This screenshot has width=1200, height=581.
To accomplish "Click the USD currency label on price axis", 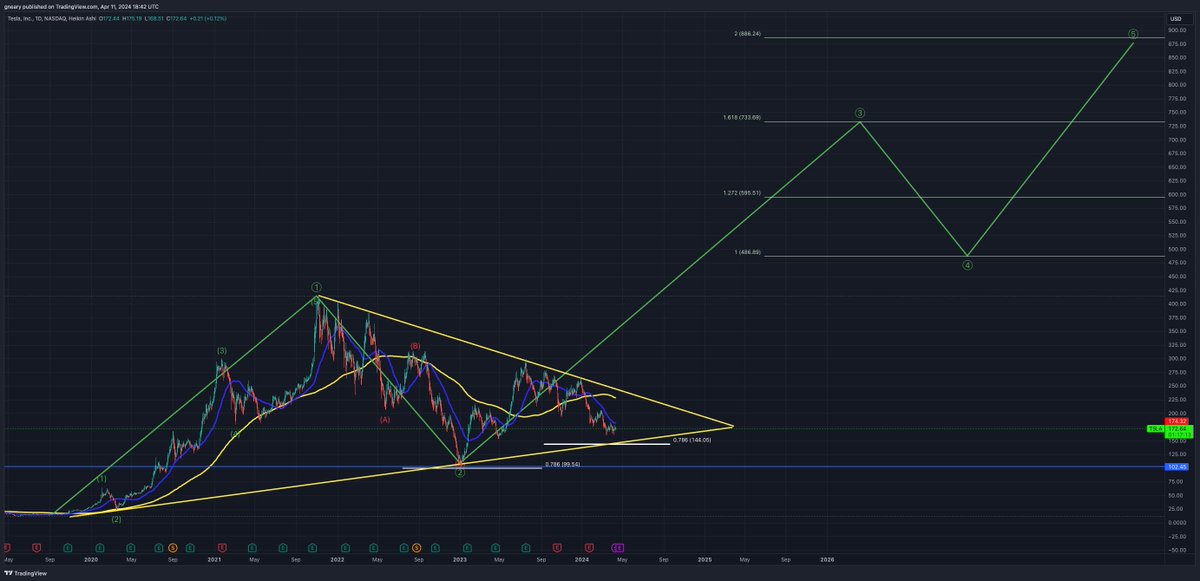I will point(1176,19).
